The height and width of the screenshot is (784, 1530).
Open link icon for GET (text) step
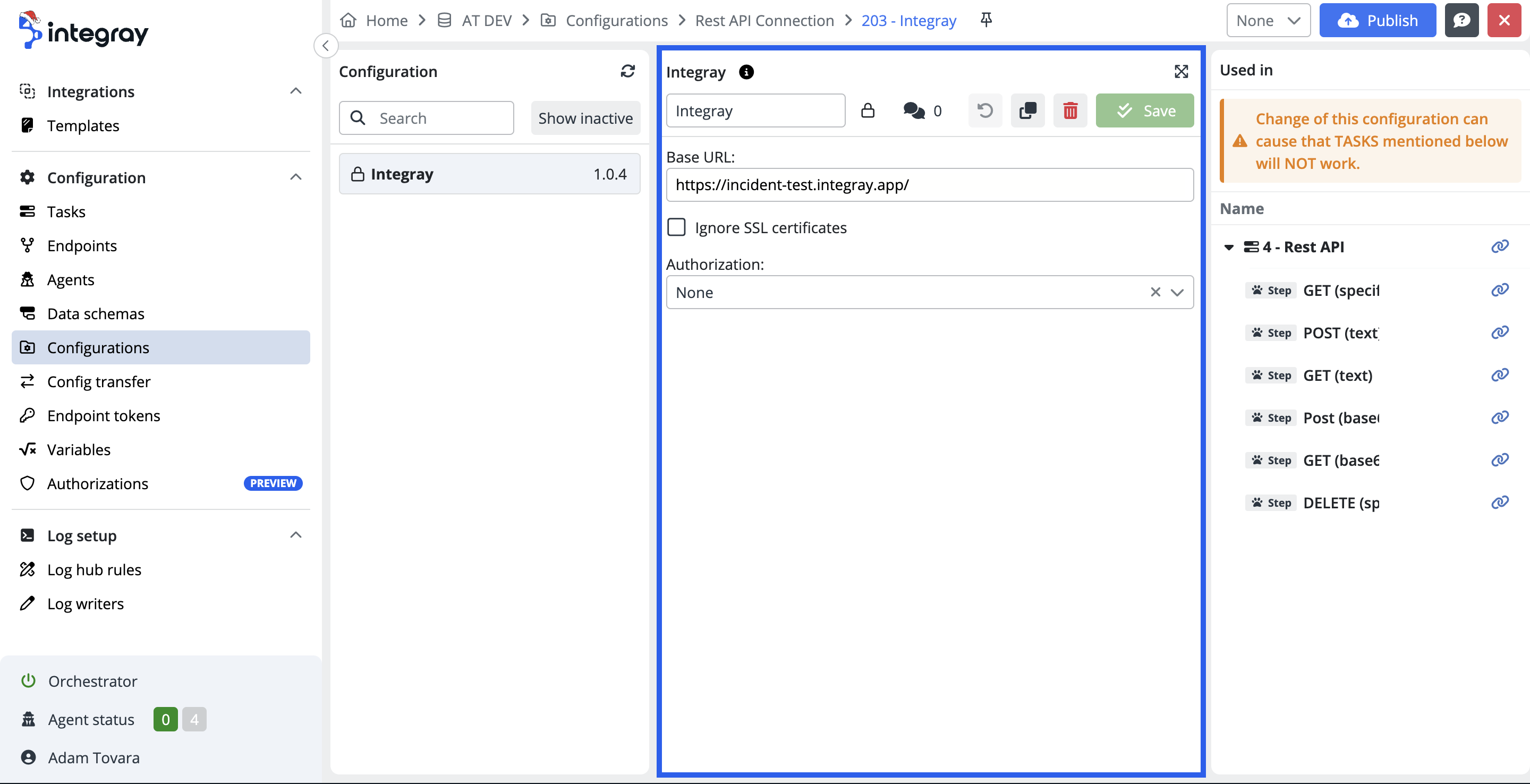point(1499,375)
